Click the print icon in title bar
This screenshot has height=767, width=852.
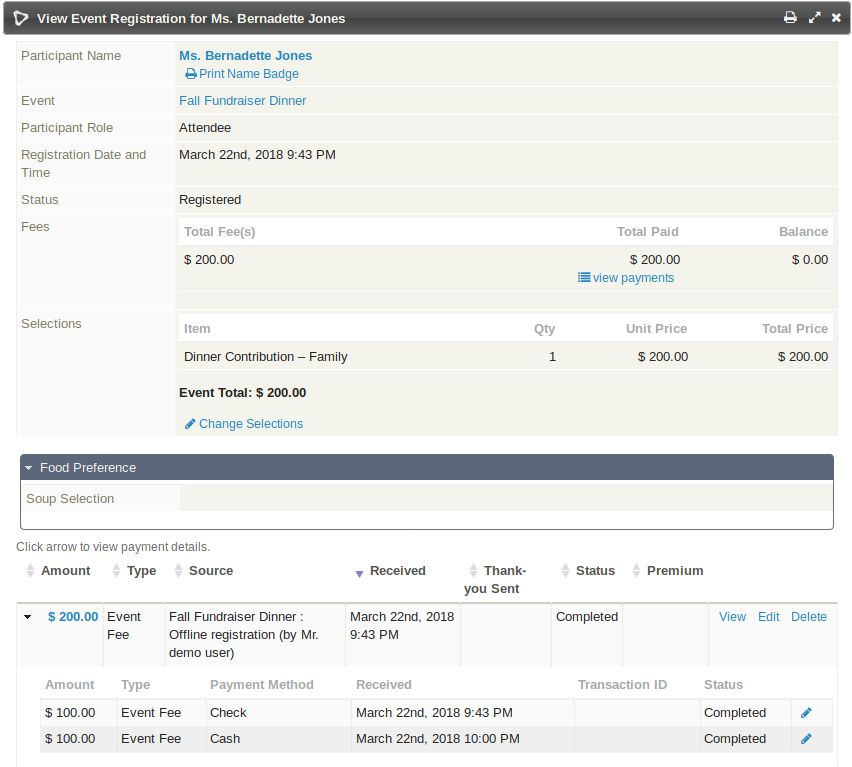pyautogui.click(x=790, y=18)
